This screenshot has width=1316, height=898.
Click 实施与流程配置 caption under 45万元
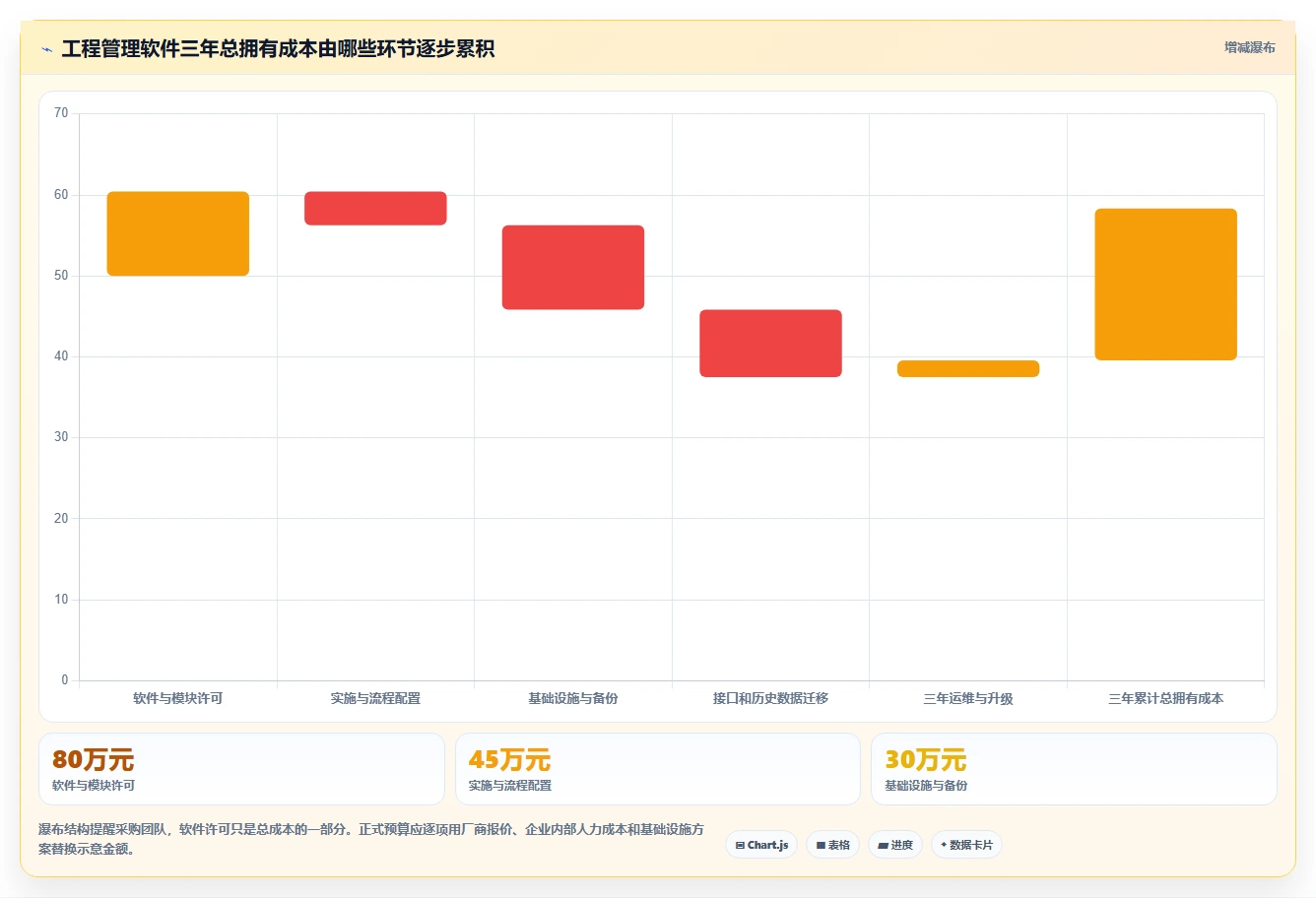[x=510, y=786]
